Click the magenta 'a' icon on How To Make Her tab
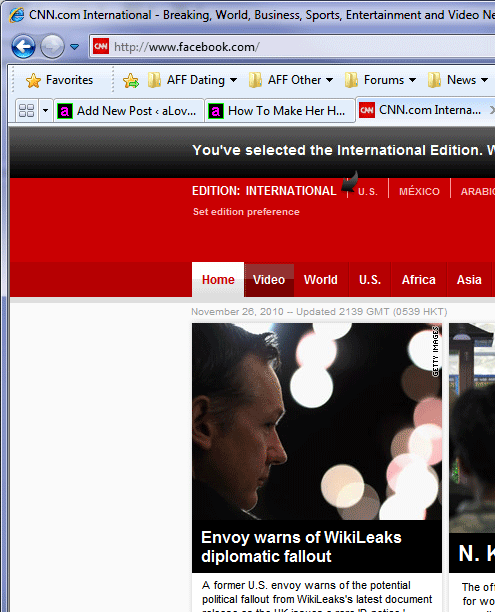The width and height of the screenshot is (495, 612). pyautogui.click(x=215, y=111)
